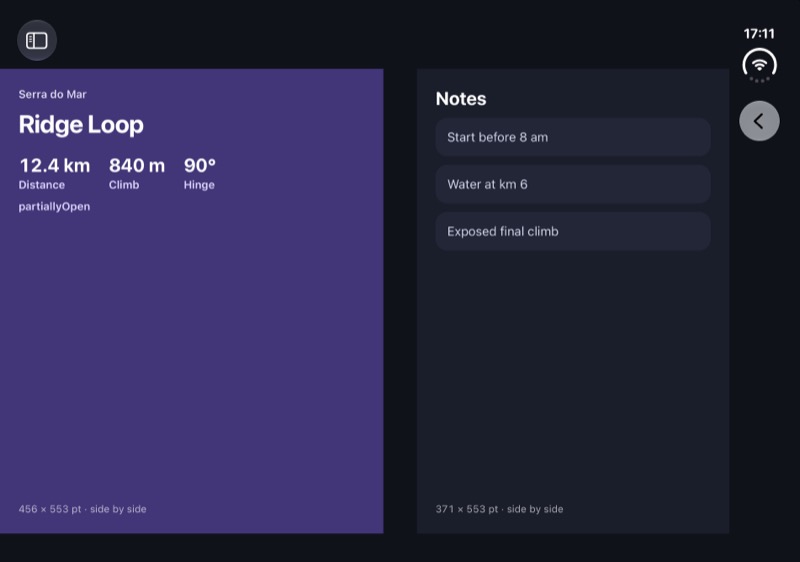Image resolution: width=800 pixels, height=562 pixels.
Task: Click the 'Hinge' label
Action: 199,185
